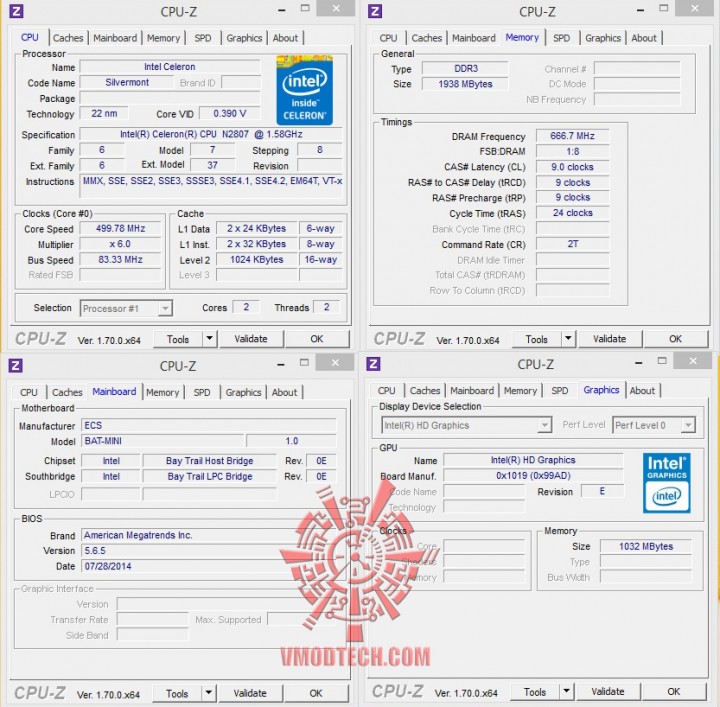Click the CAS# Latency 9.0 clocks value

tap(572, 167)
